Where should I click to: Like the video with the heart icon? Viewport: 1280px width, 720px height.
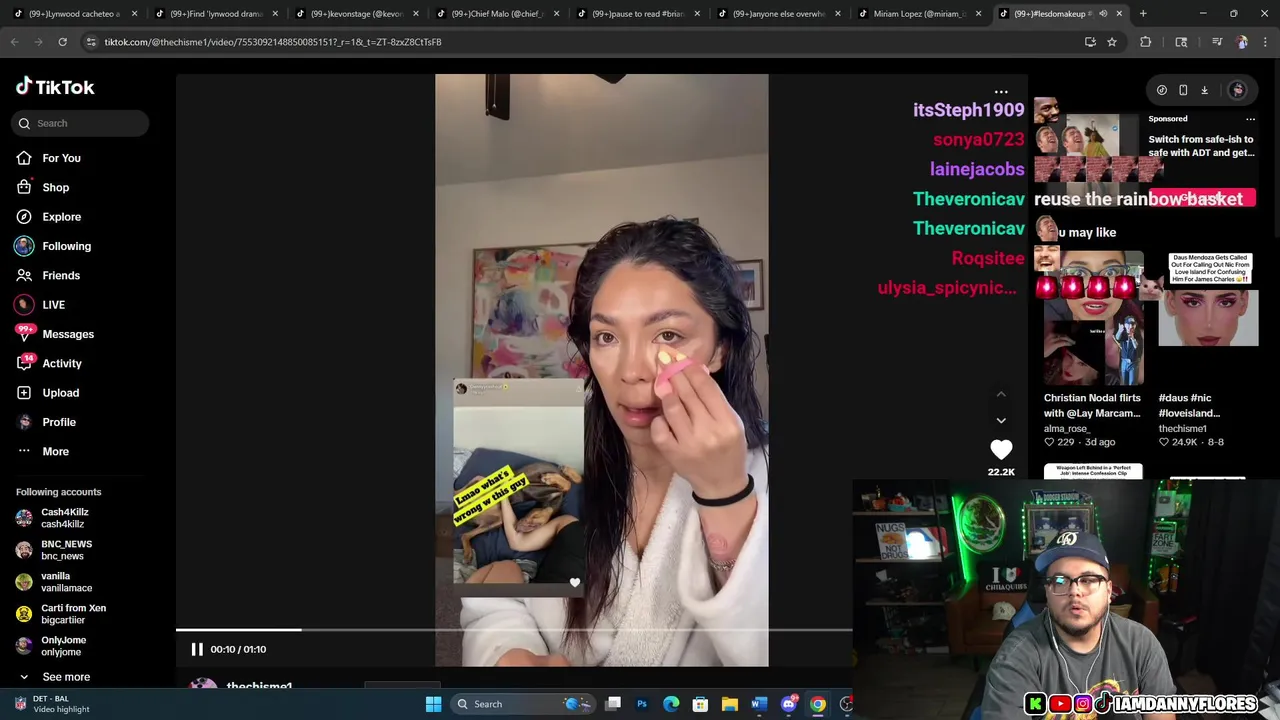pyautogui.click(x=1001, y=450)
